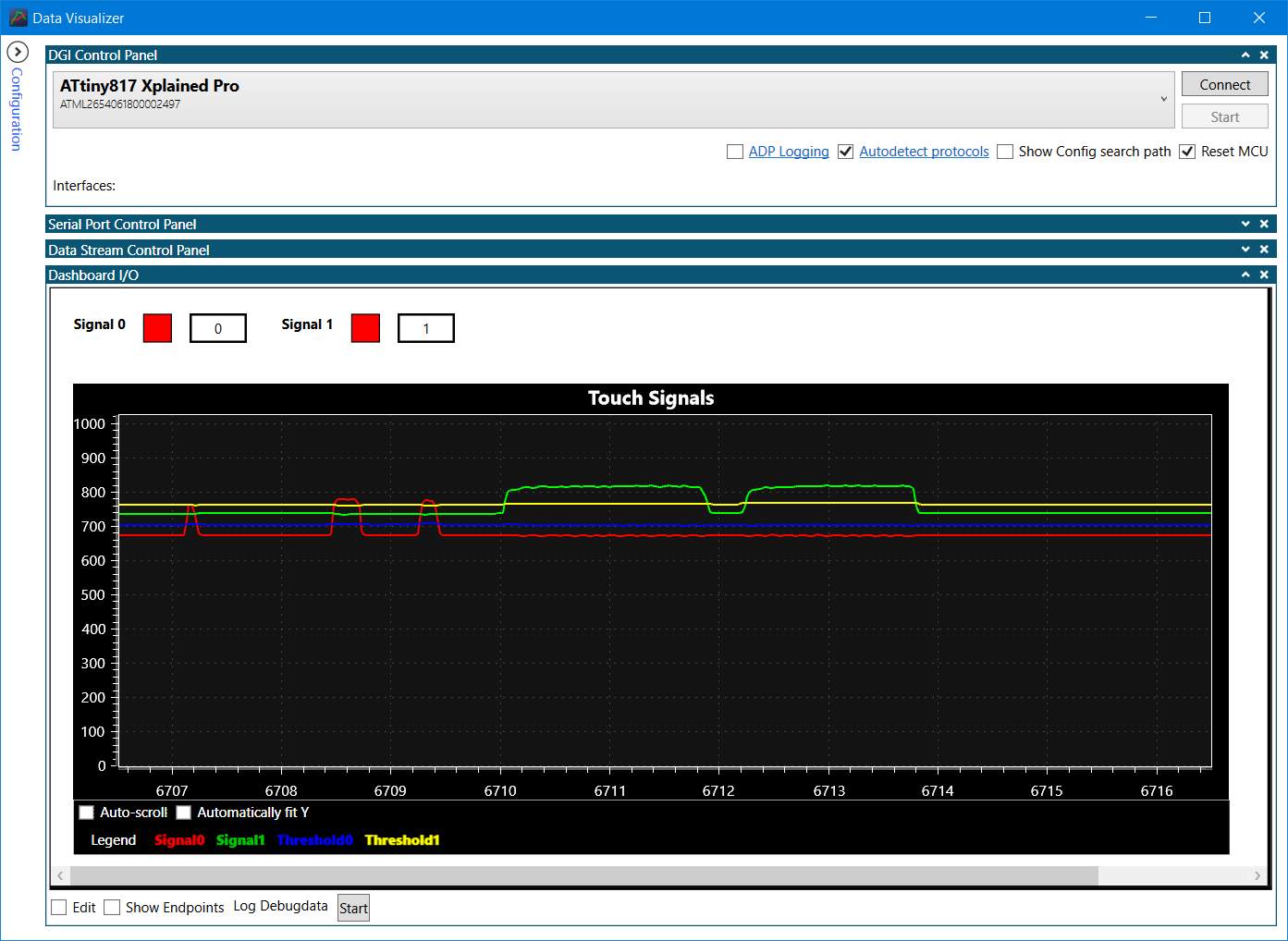The image size is (1288, 941).
Task: Open the Autodetect protocols link
Action: [x=924, y=152]
